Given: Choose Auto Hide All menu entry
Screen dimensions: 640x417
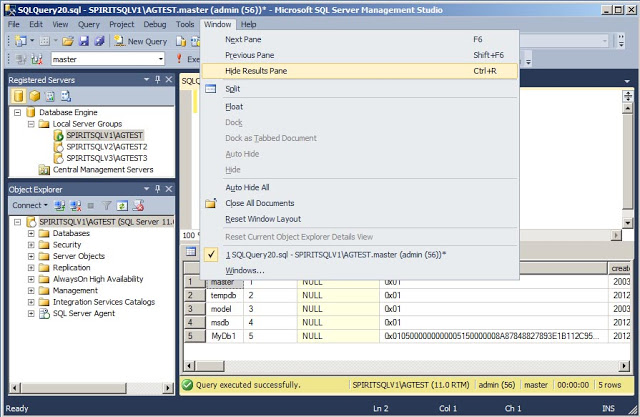Looking at the screenshot, I should point(360,188).
